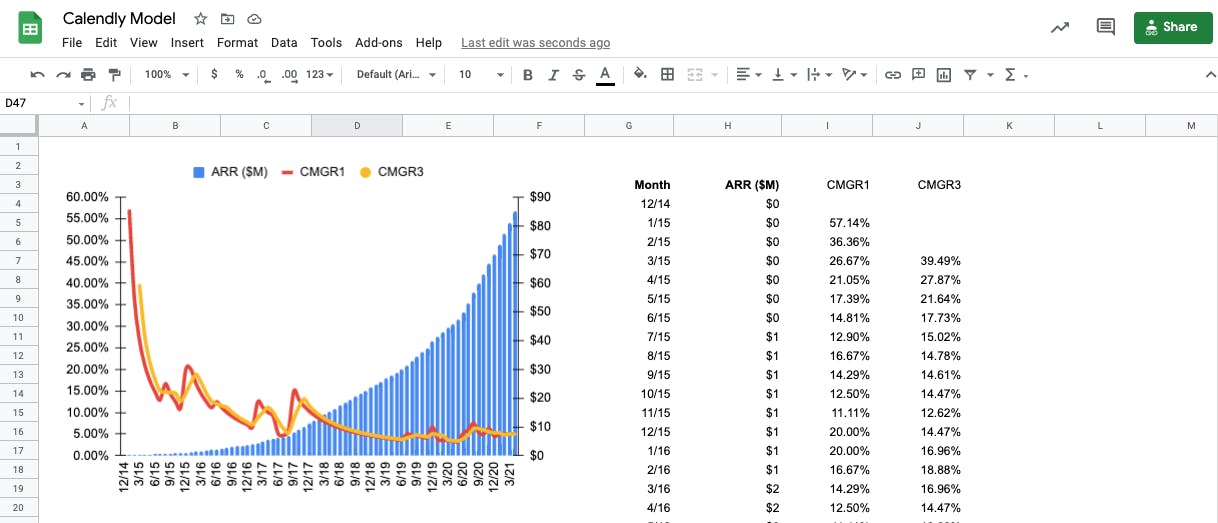This screenshot has height=523, width=1218.
Task: Click the Last edit was seconds ago link
Action: (536, 43)
